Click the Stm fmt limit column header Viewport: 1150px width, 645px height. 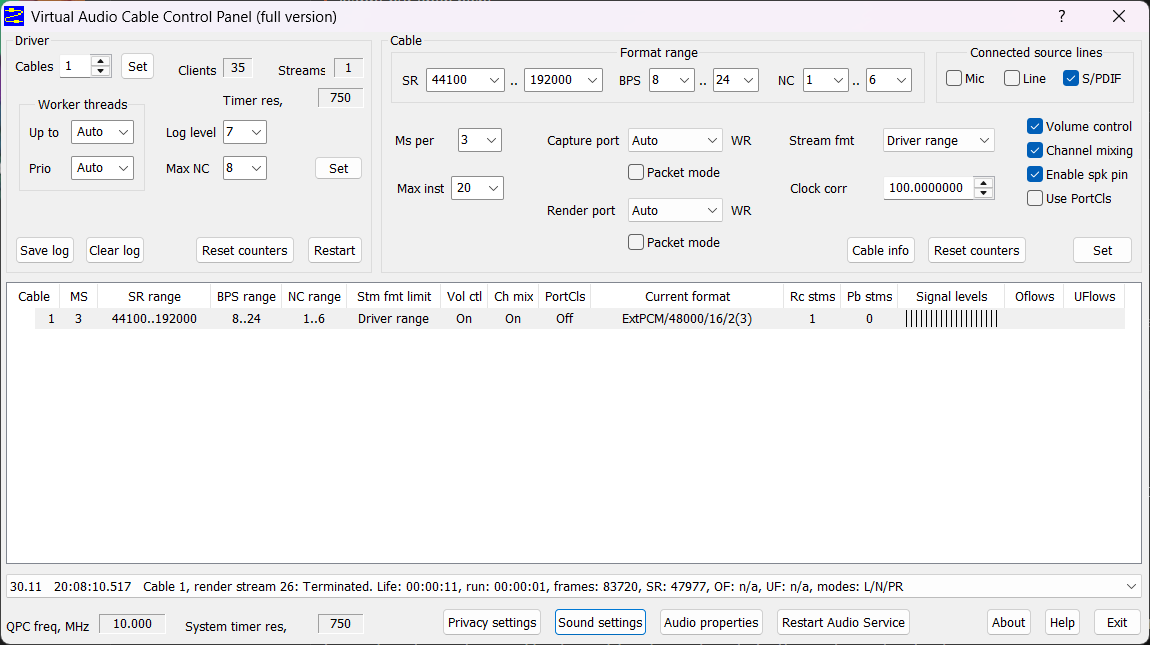coord(394,296)
